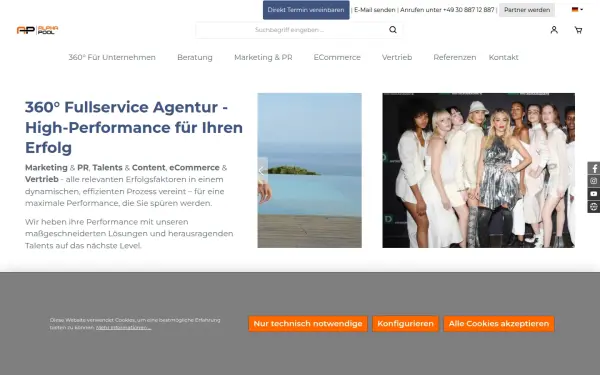Go to the Referenzen page
Viewport: 600px width, 375px height.
tap(455, 57)
